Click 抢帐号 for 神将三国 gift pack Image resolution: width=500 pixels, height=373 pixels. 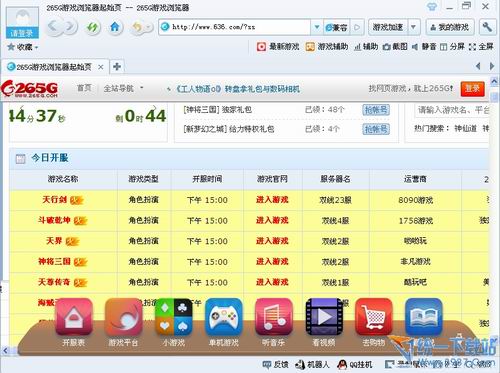pyautogui.click(x=376, y=110)
